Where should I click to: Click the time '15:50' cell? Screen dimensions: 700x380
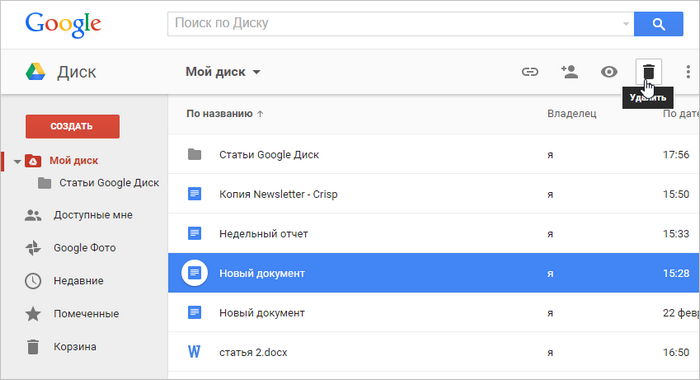(676, 194)
